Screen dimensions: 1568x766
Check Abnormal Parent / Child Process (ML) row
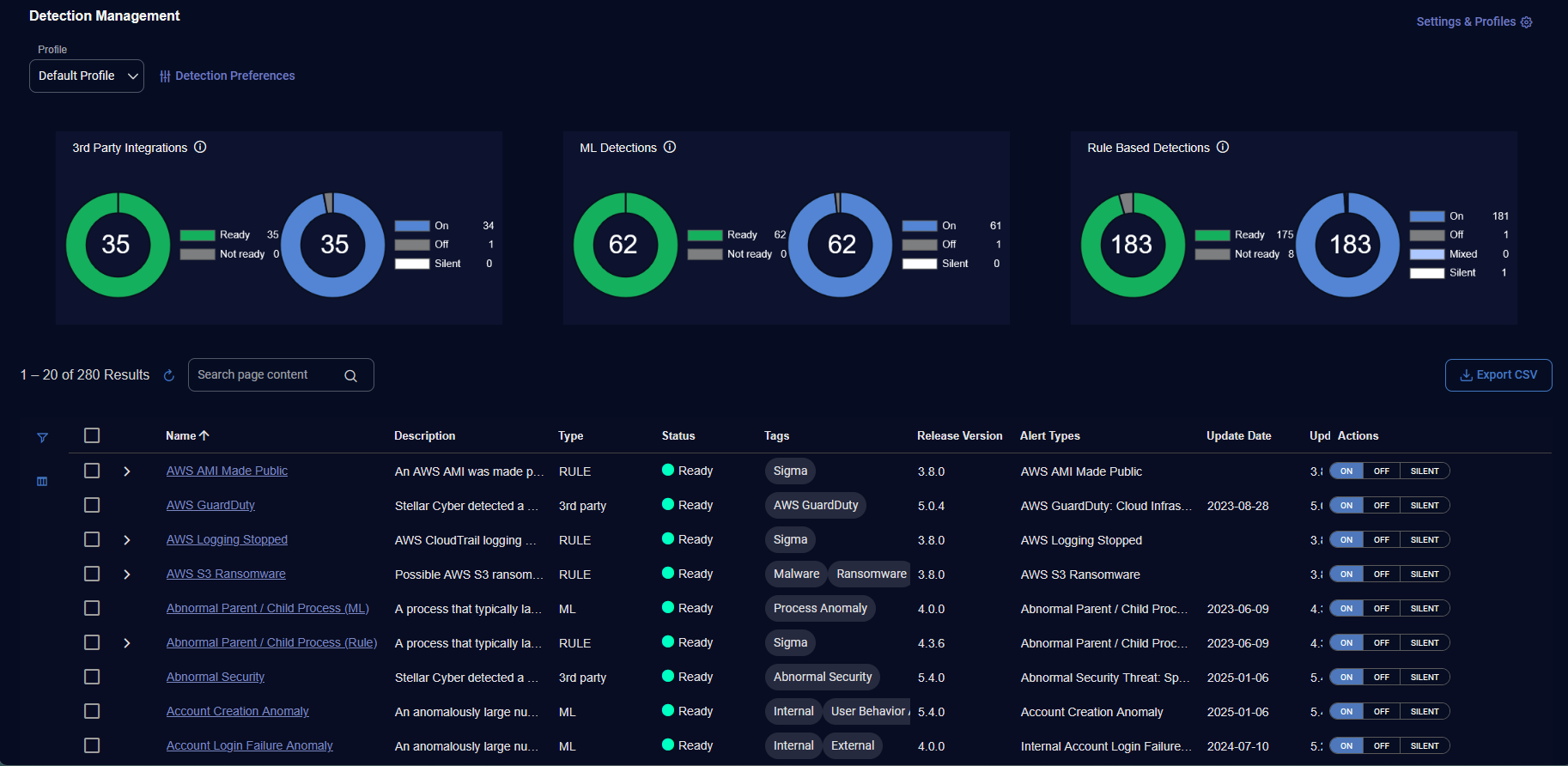click(92, 608)
